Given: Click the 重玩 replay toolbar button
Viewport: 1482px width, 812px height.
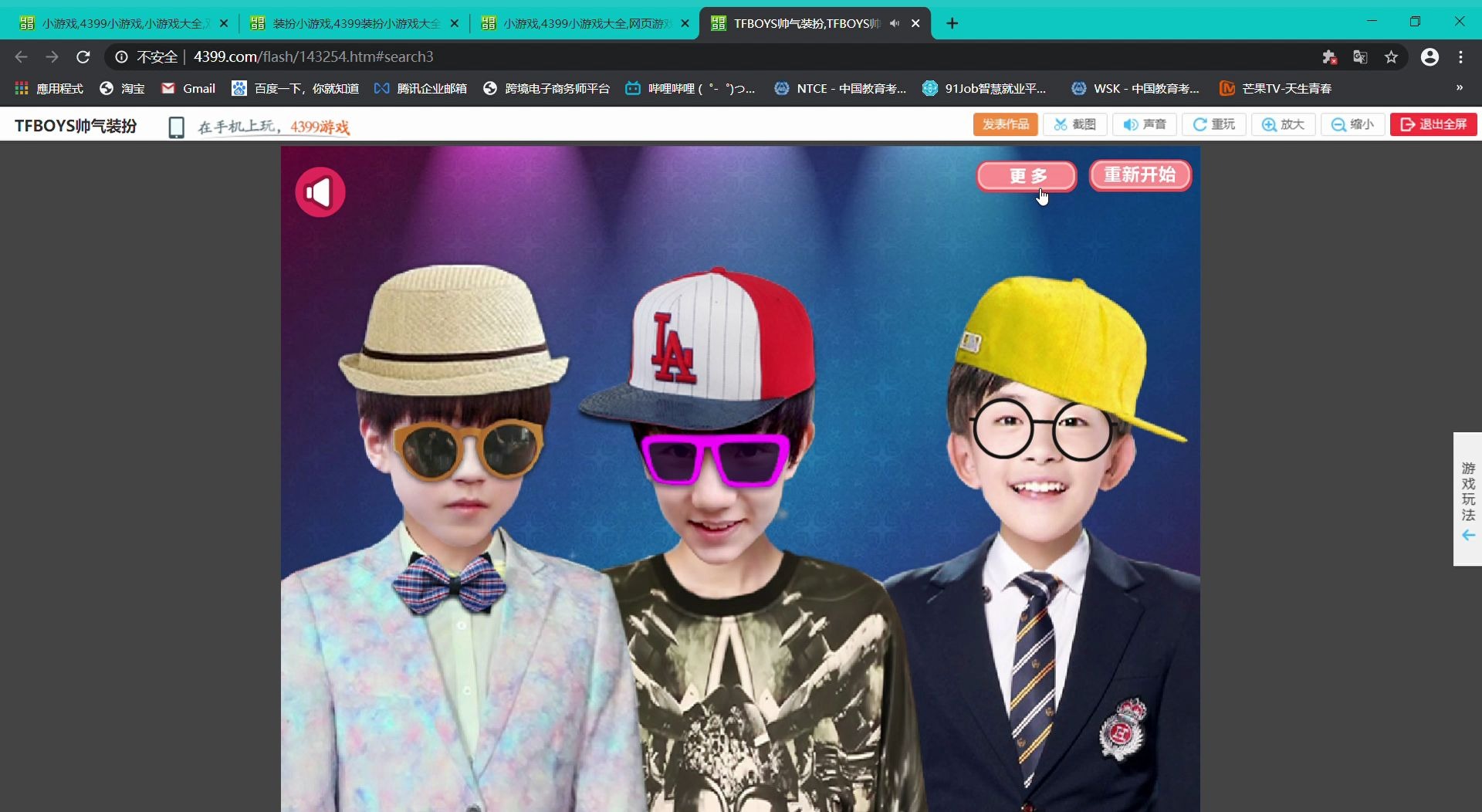Looking at the screenshot, I should 1214,124.
